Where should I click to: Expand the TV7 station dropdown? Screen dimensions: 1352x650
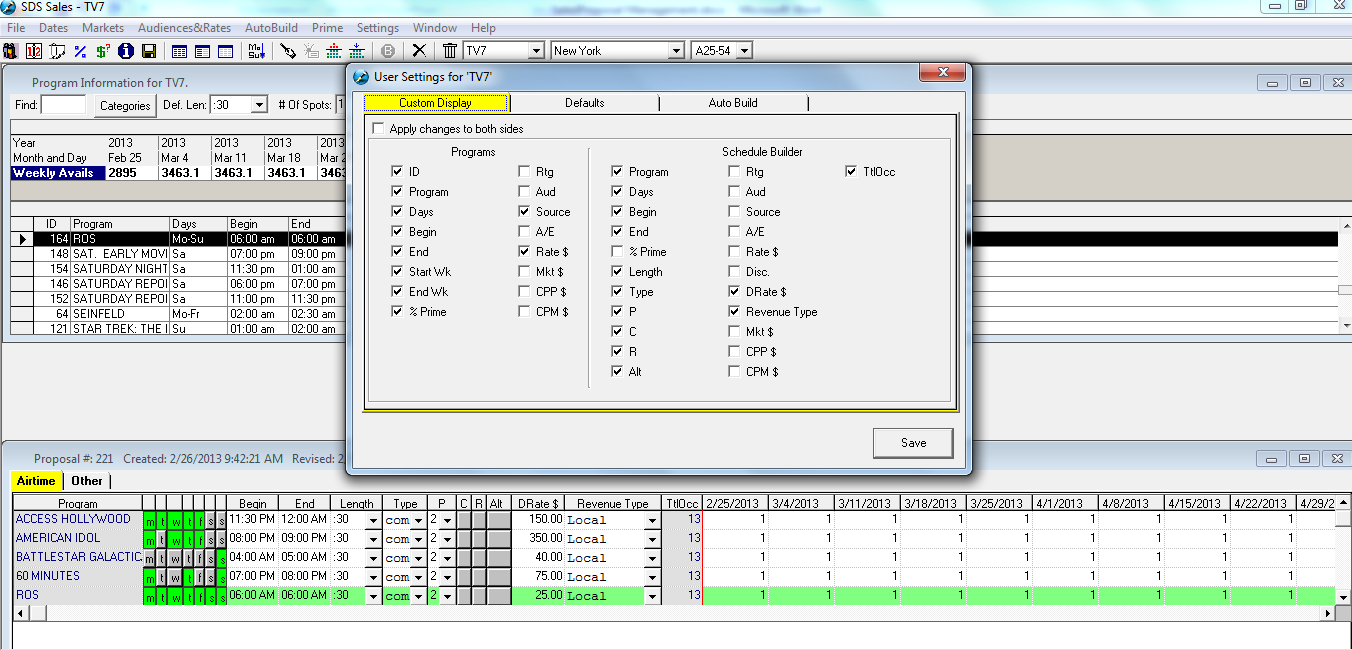tap(535, 51)
